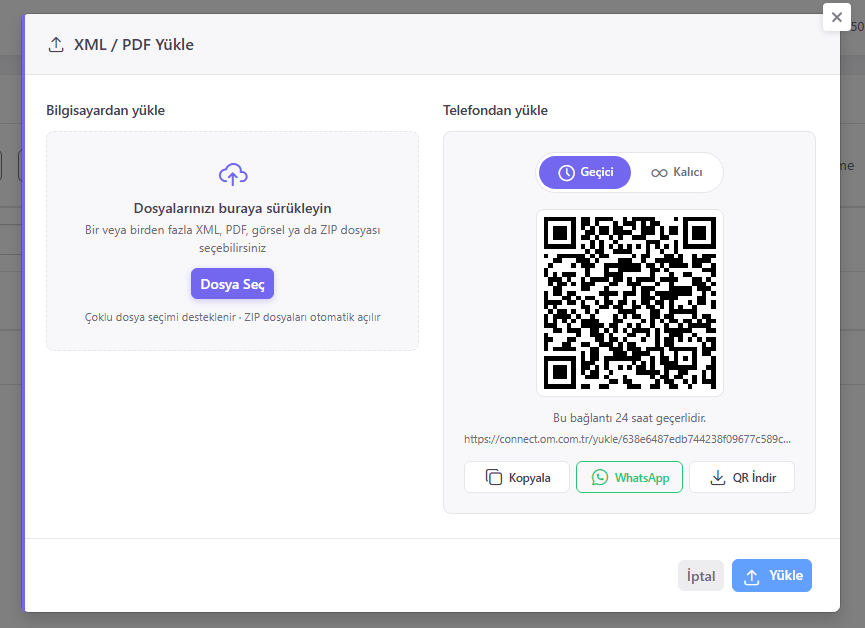Click the cloud upload icon in drop zone
The height and width of the screenshot is (628, 865).
click(233, 174)
